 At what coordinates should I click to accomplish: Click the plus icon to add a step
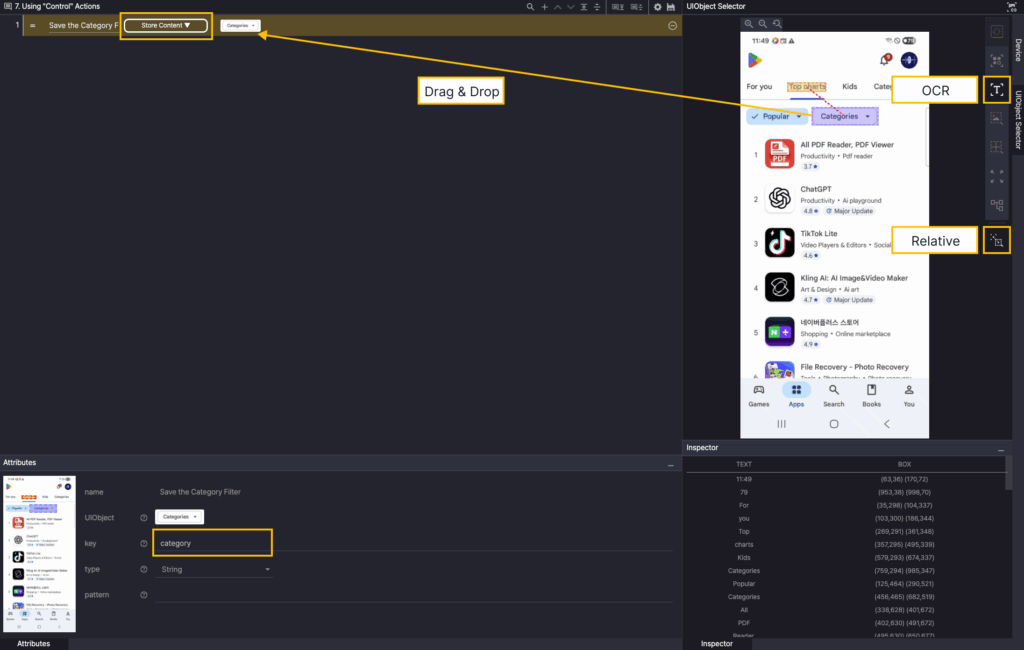544,7
